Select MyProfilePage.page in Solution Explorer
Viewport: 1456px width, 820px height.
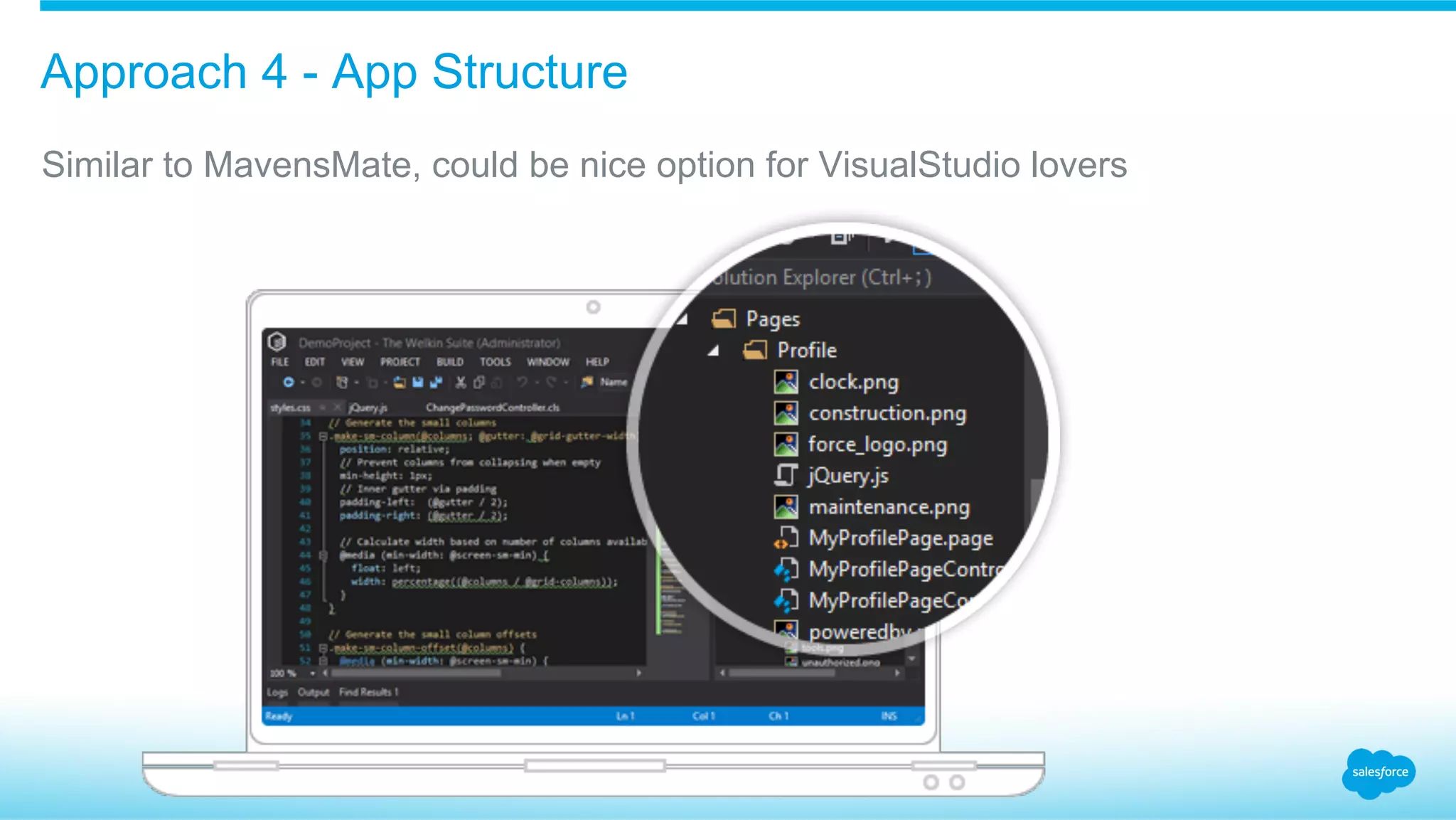pos(884,538)
